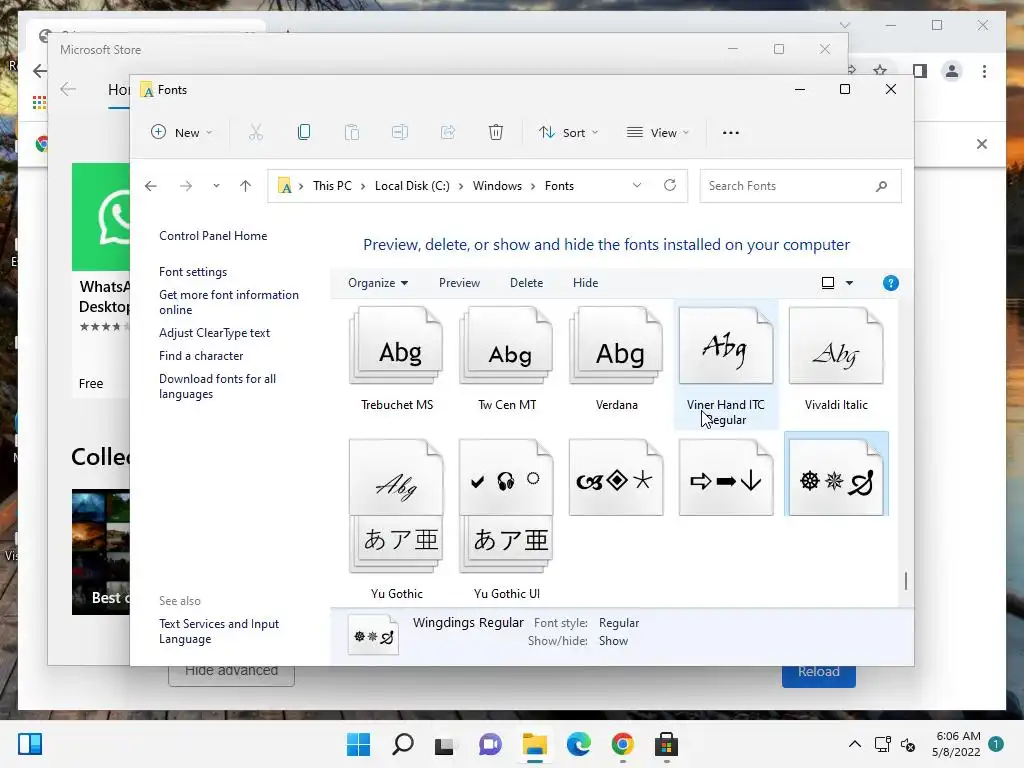Click Delete in fonts command bar

(526, 283)
